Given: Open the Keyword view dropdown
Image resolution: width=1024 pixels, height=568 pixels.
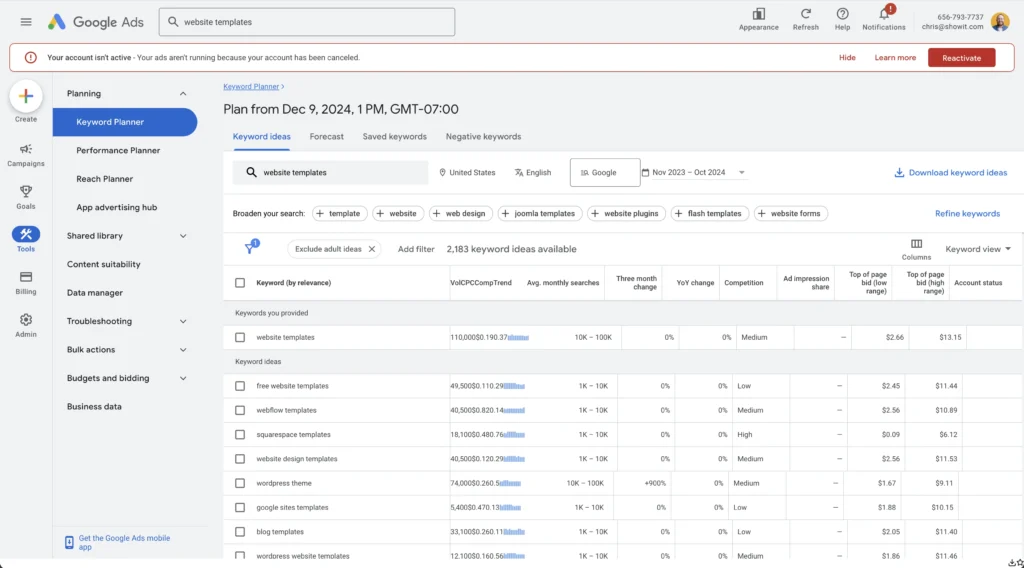Looking at the screenshot, I should pyautogui.click(x=977, y=249).
